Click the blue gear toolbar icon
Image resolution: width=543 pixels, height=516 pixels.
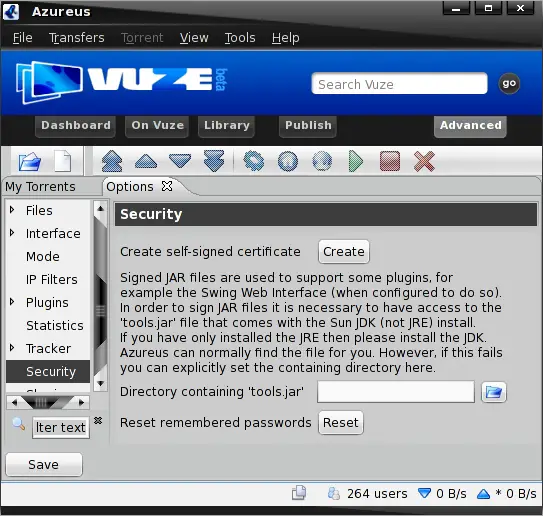253,161
